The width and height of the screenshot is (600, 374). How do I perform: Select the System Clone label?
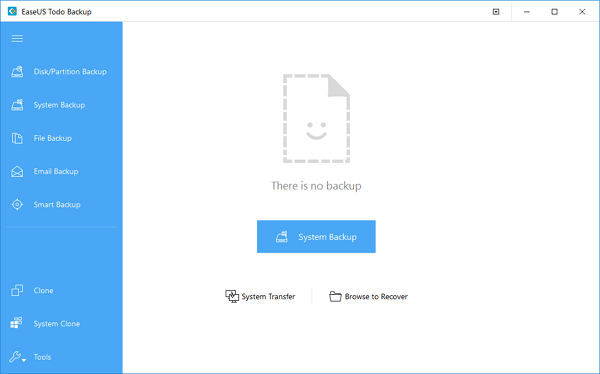tap(57, 324)
